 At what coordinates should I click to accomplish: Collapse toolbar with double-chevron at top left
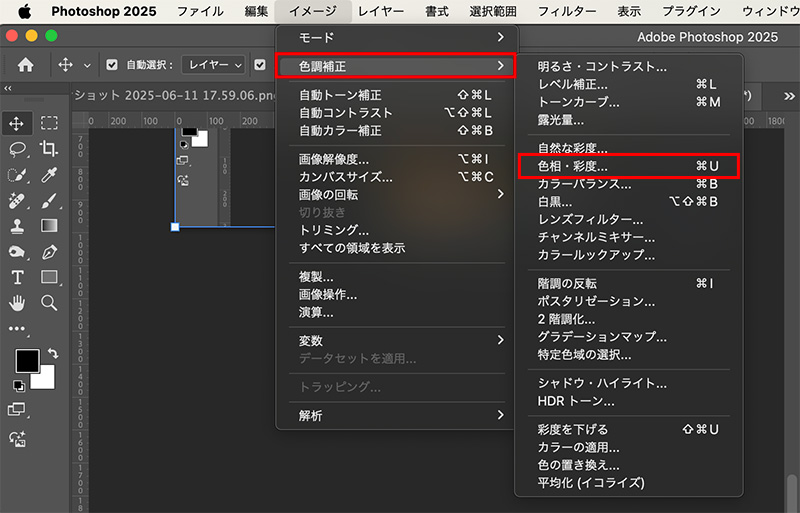point(8,88)
